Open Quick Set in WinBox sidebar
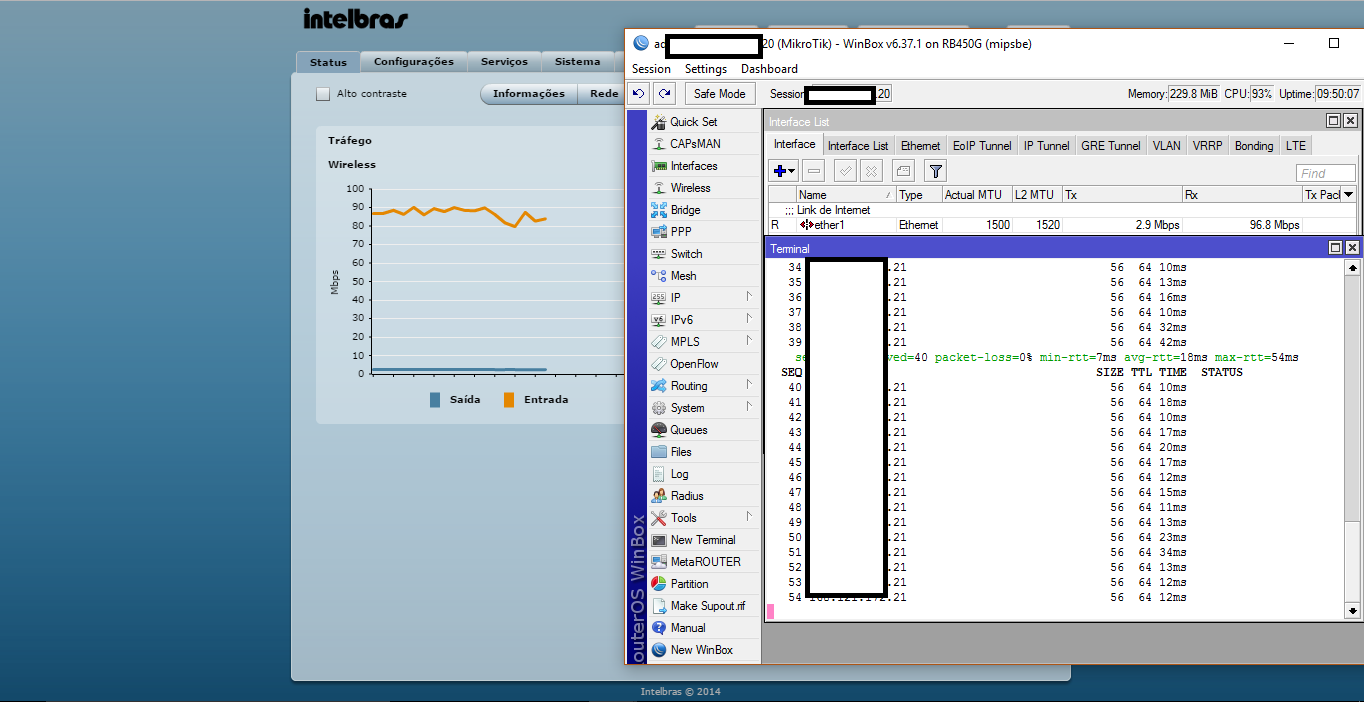 [x=693, y=122]
